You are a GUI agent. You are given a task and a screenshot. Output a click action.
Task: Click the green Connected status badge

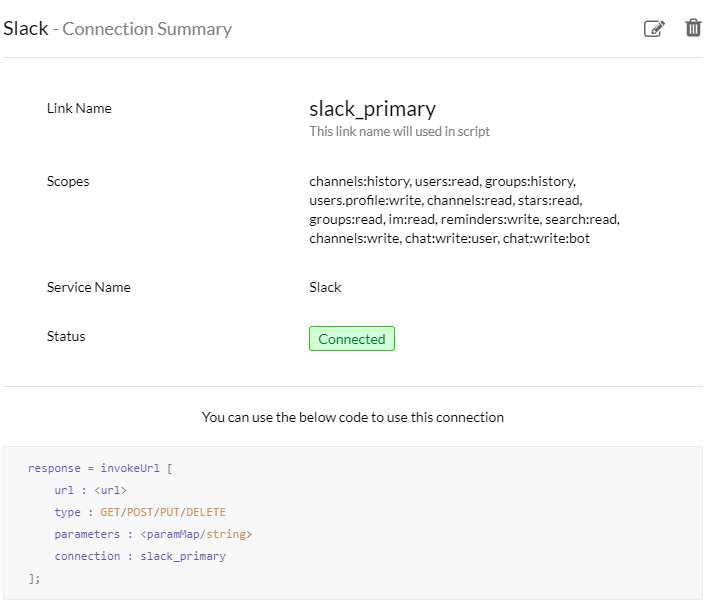(352, 339)
